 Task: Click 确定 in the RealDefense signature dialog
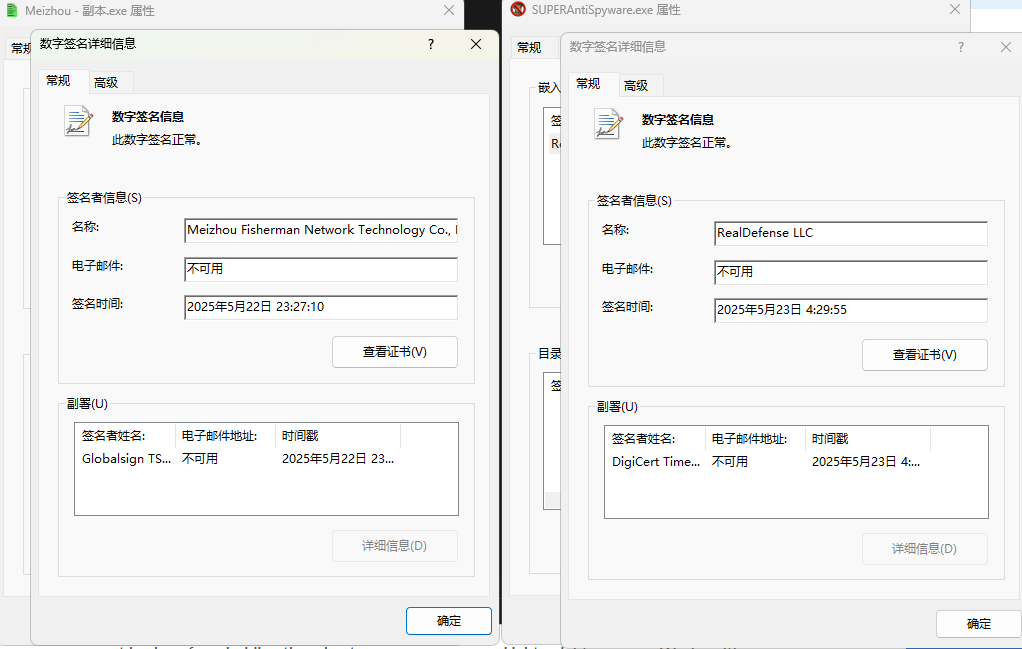tap(978, 624)
